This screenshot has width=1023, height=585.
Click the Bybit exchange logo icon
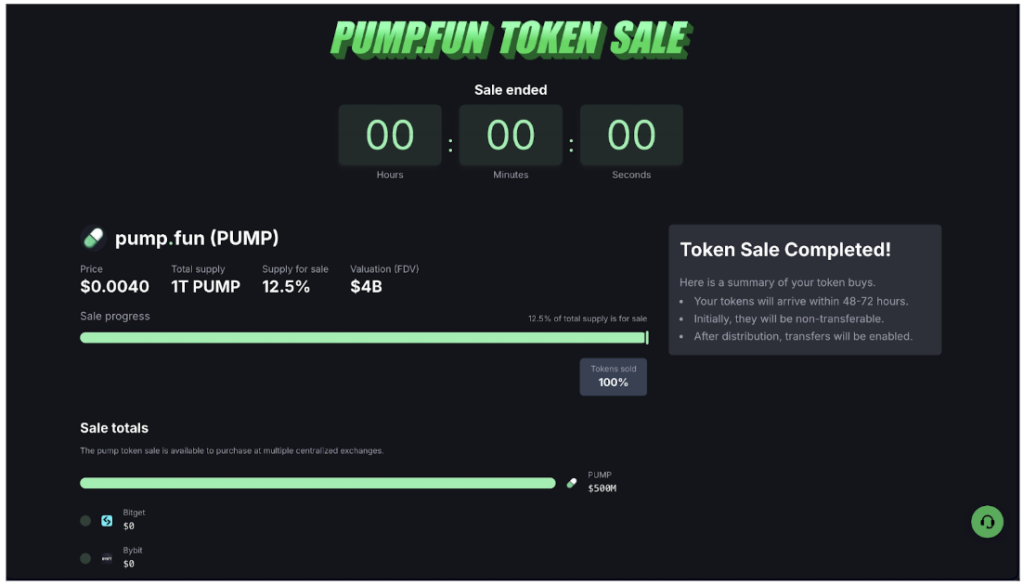107,559
